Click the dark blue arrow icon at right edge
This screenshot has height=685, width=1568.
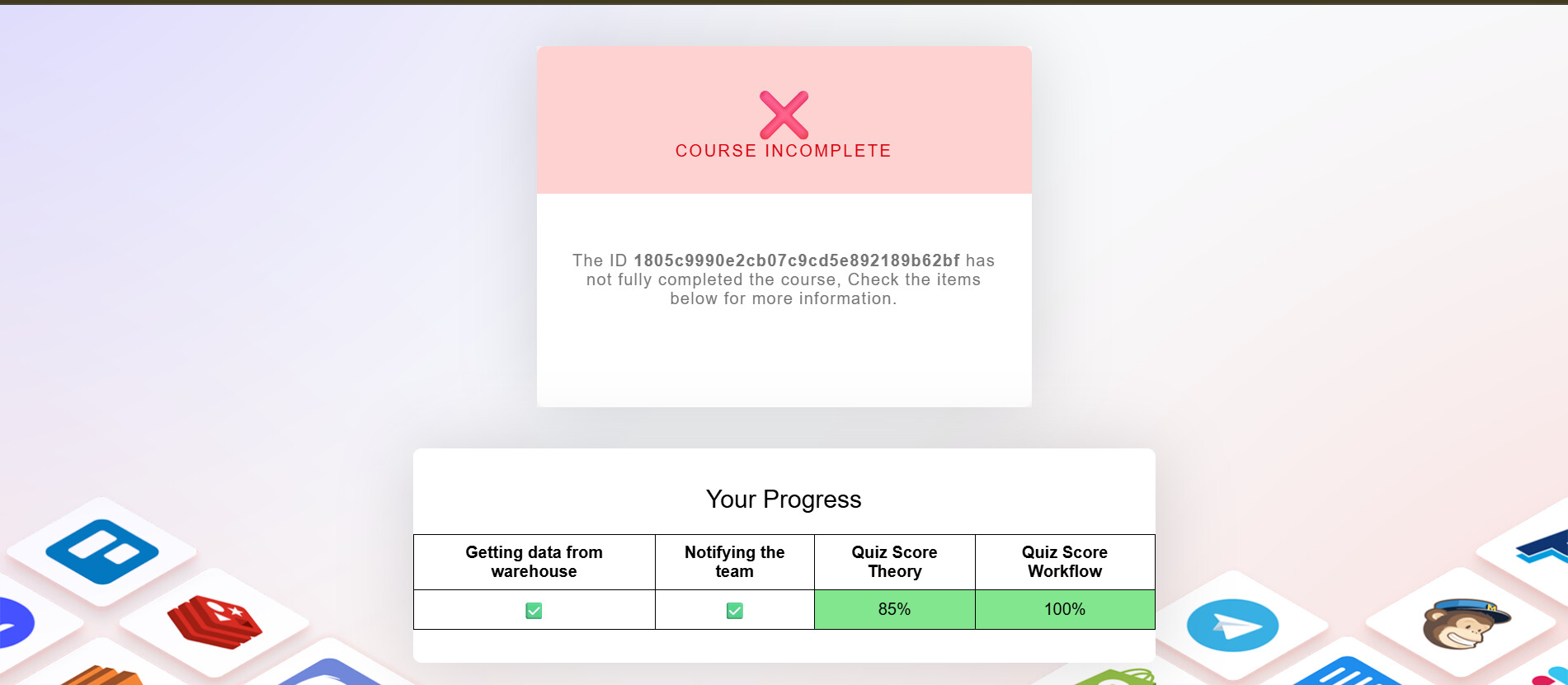pyautogui.click(x=1544, y=547)
